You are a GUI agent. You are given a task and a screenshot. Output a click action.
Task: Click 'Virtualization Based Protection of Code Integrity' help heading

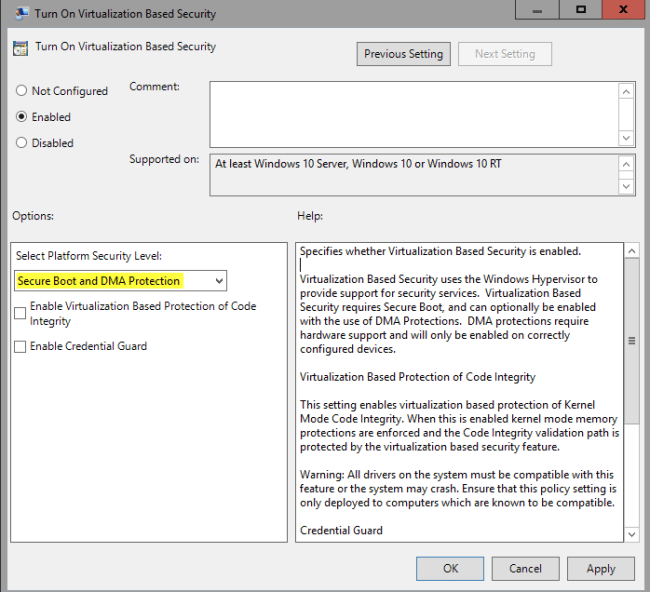417,377
